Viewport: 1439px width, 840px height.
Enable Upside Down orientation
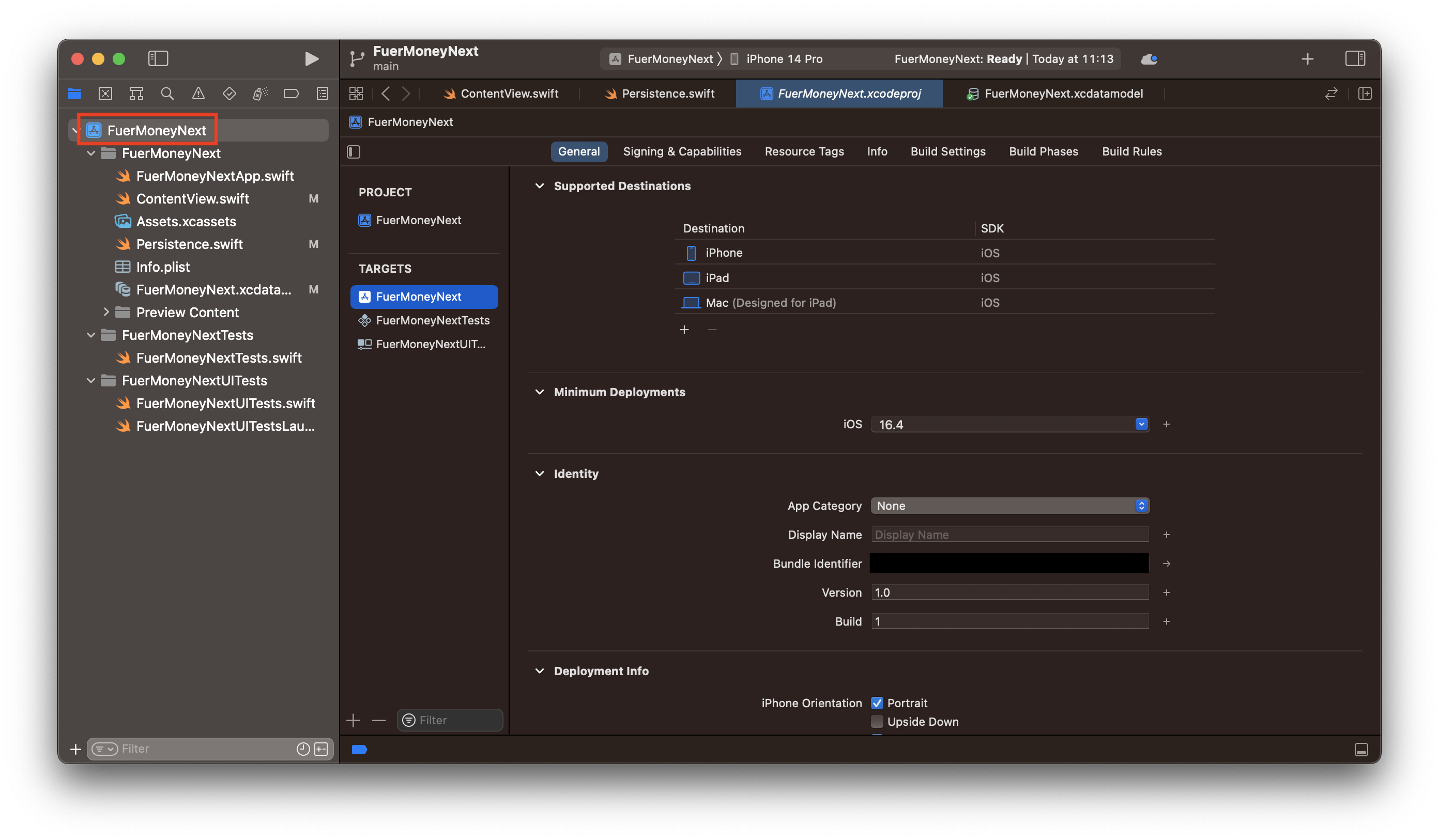[877, 721]
